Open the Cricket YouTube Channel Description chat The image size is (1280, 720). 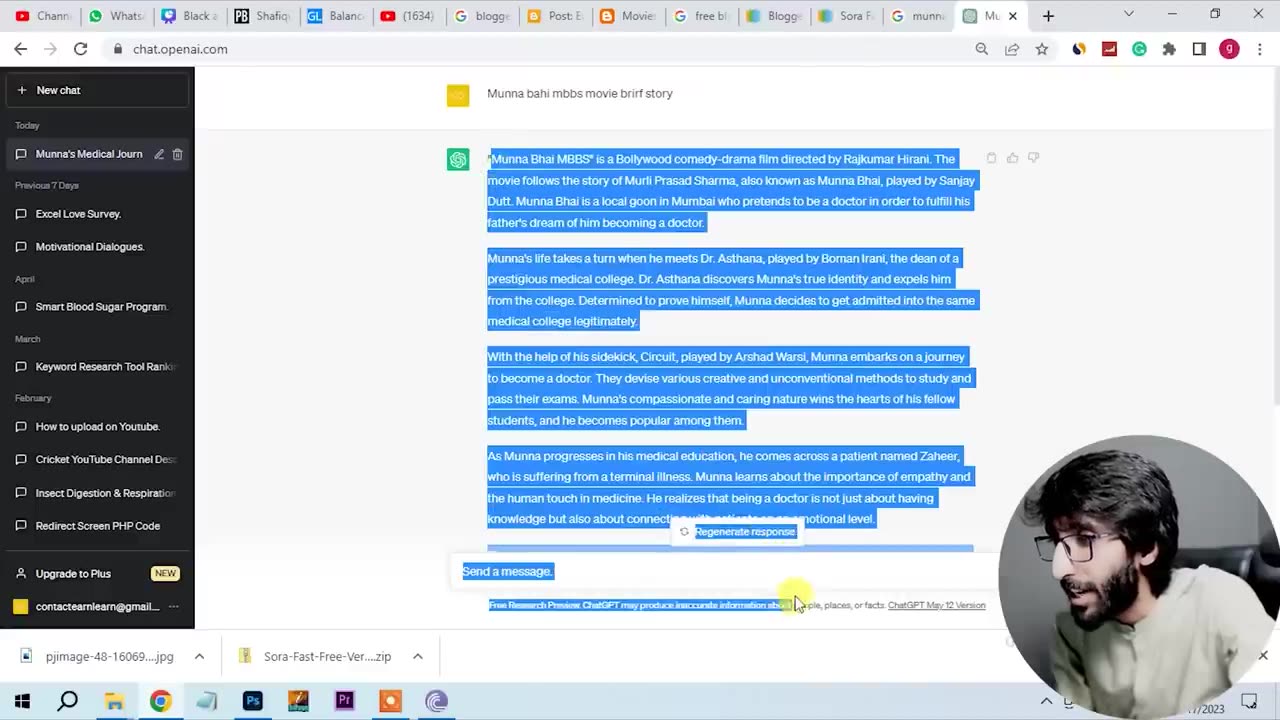point(97,460)
